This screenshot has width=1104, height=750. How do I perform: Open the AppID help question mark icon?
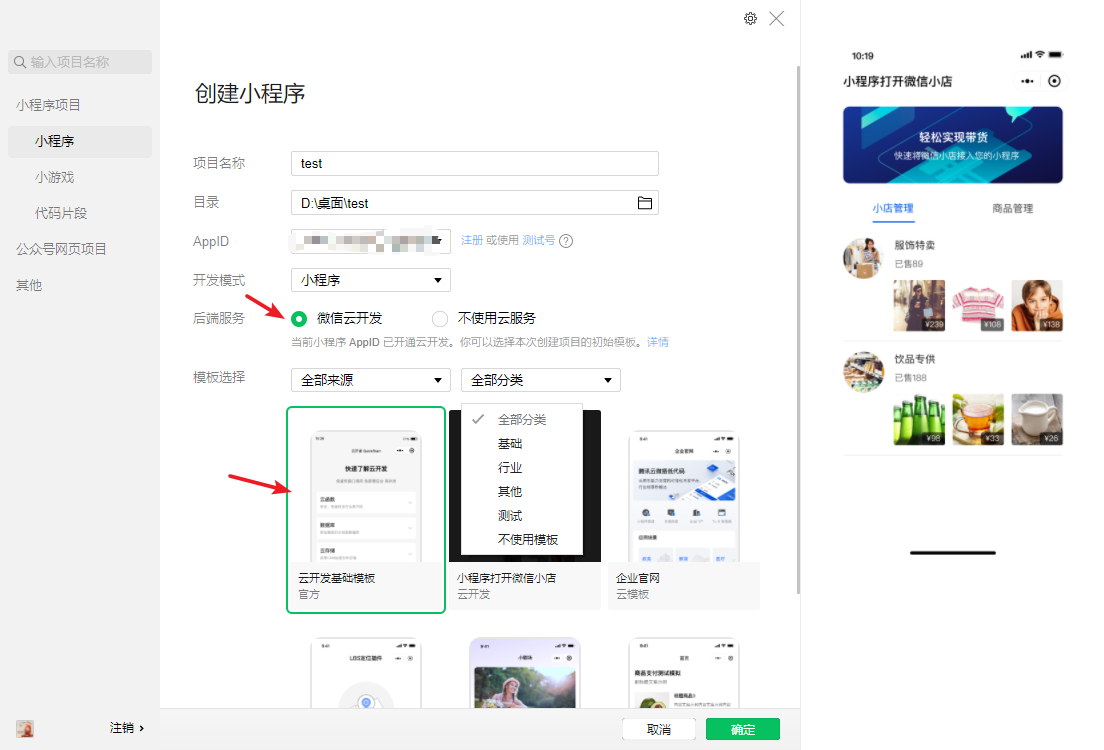(x=565, y=241)
